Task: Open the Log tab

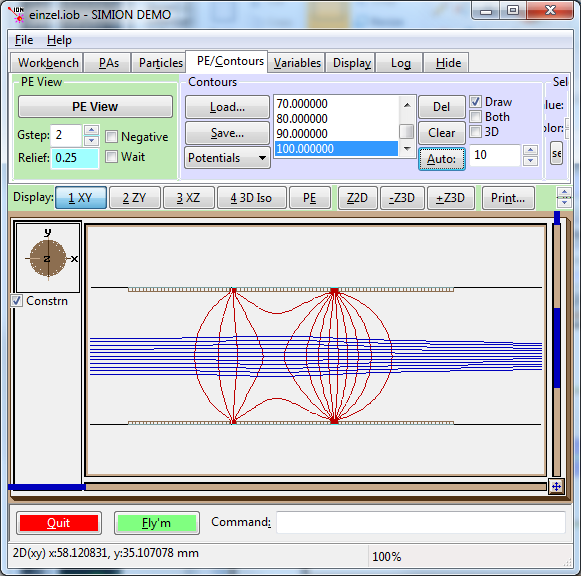Action: (x=400, y=63)
